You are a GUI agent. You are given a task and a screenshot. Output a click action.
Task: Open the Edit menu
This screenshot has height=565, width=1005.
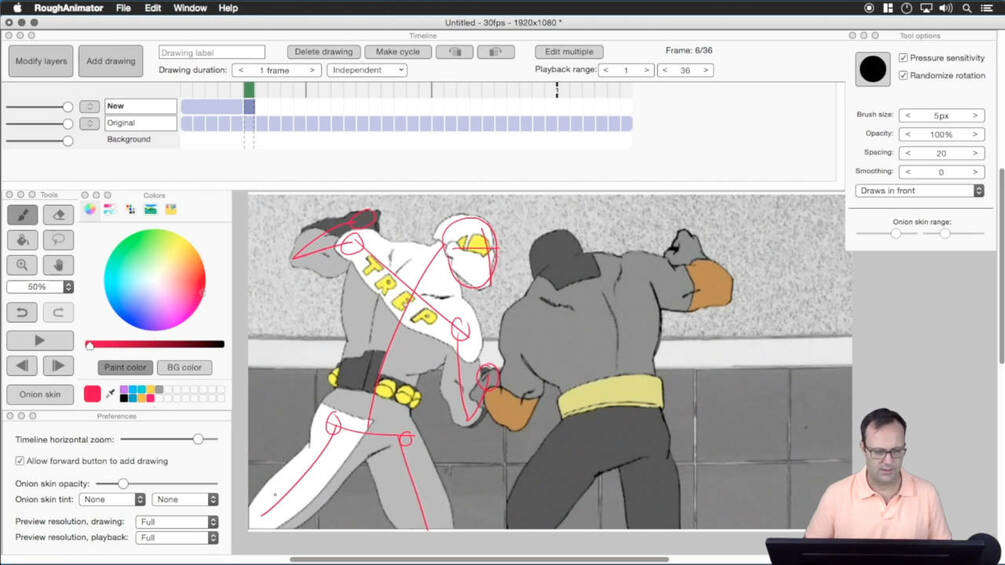pos(153,8)
